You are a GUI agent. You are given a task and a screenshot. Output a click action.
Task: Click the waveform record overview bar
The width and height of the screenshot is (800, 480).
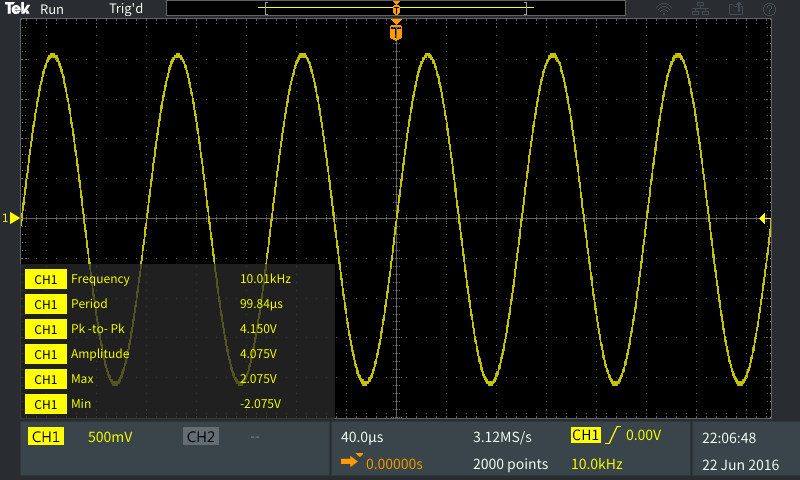[397, 9]
